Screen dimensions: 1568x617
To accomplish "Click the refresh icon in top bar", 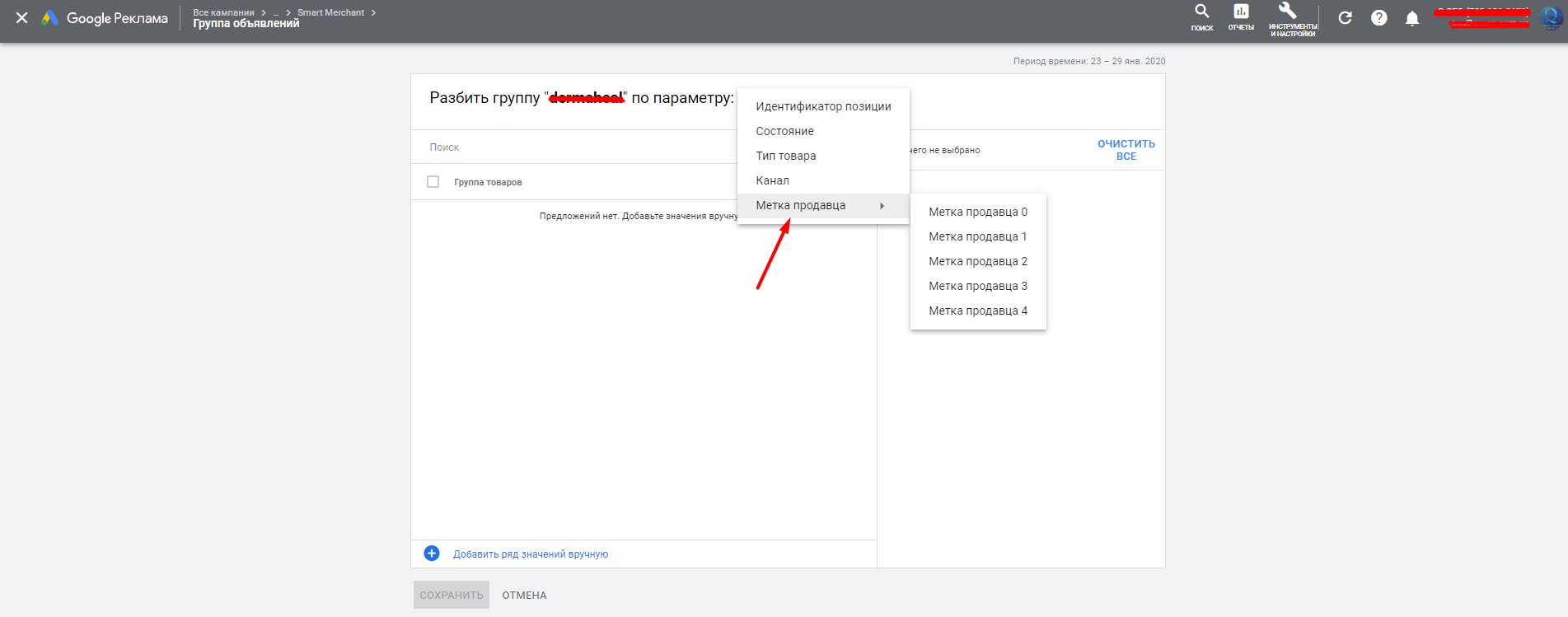I will (1345, 18).
